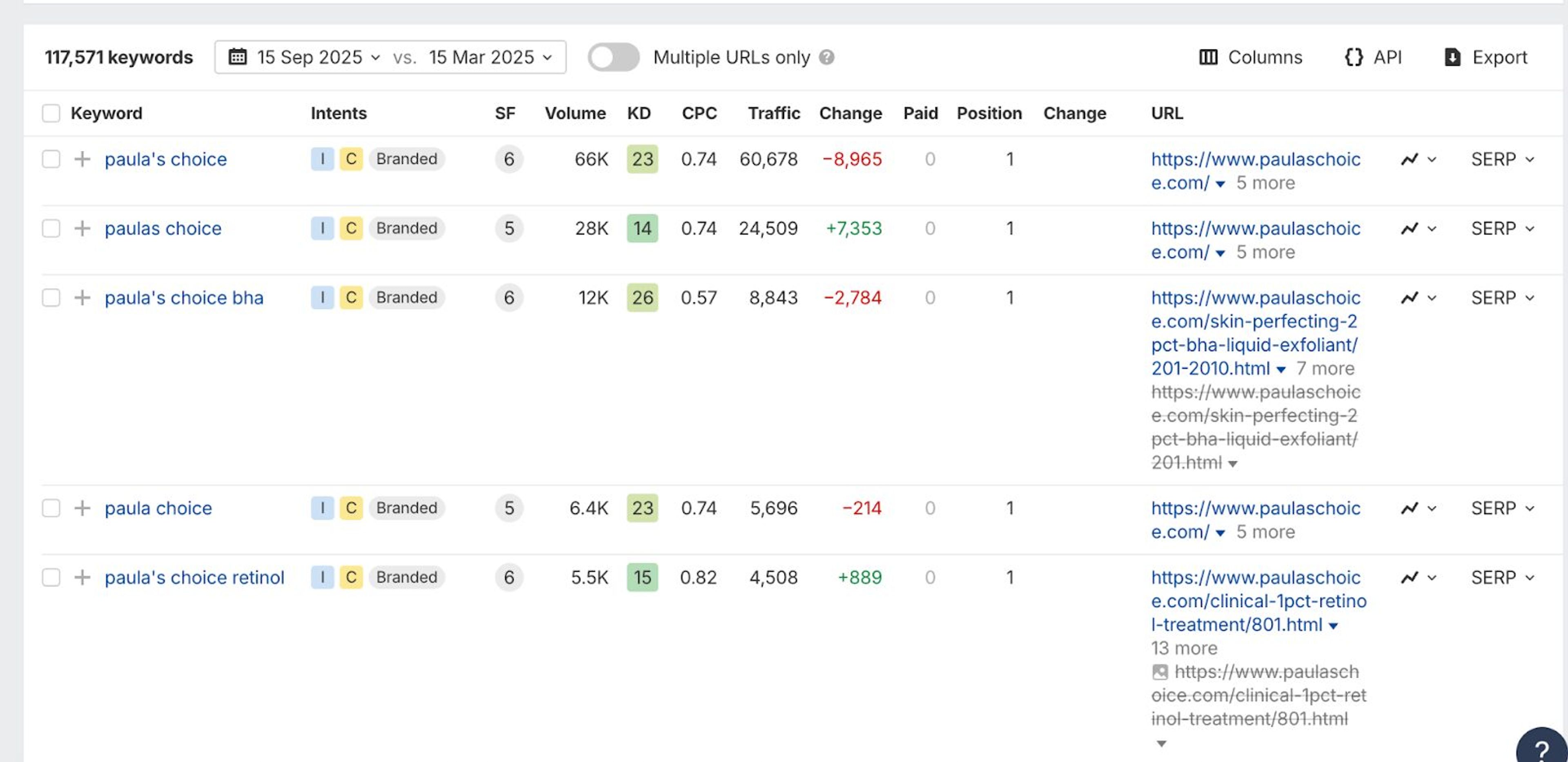Click the C intent badge for paula choice

[351, 508]
